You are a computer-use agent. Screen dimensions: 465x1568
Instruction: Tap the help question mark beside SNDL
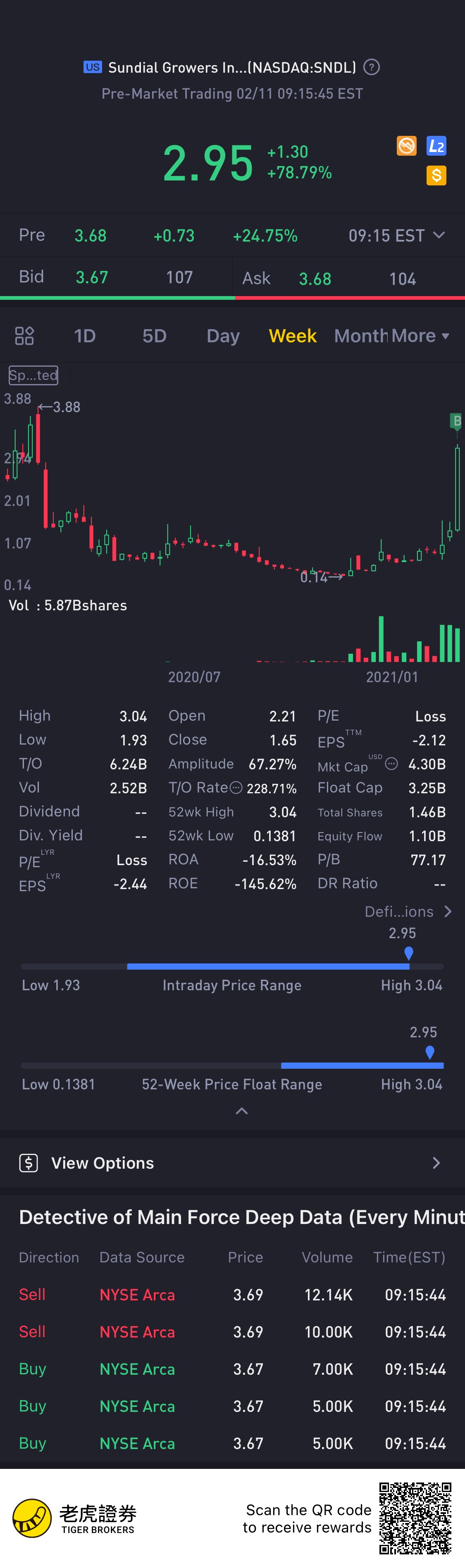pos(371,67)
